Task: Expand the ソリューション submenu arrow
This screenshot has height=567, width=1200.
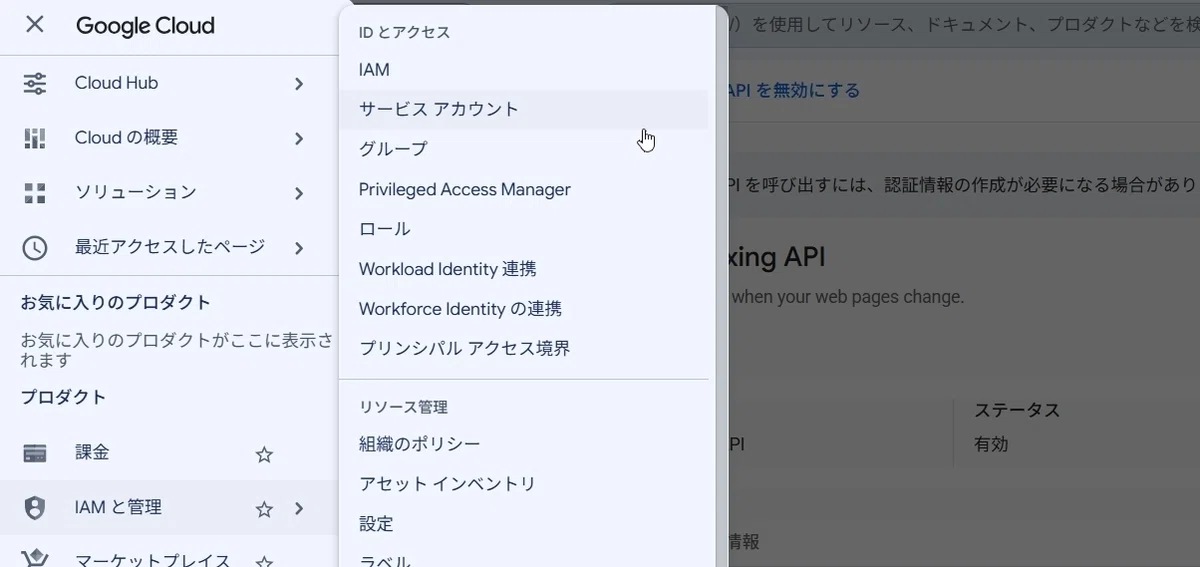Action: point(298,193)
